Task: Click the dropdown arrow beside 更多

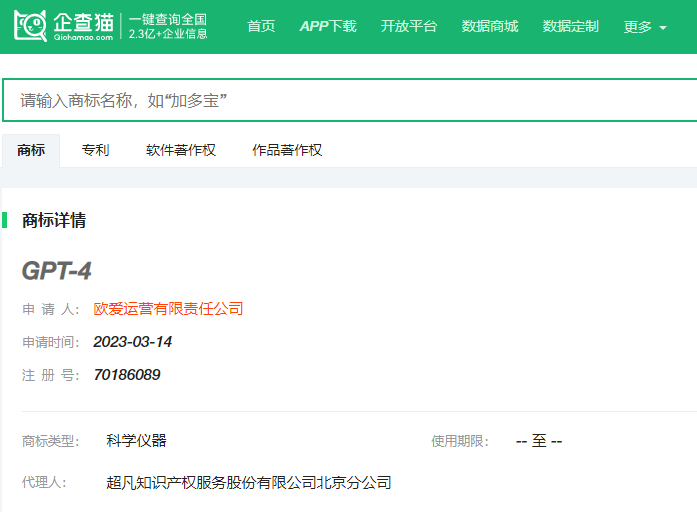Action: point(663,28)
